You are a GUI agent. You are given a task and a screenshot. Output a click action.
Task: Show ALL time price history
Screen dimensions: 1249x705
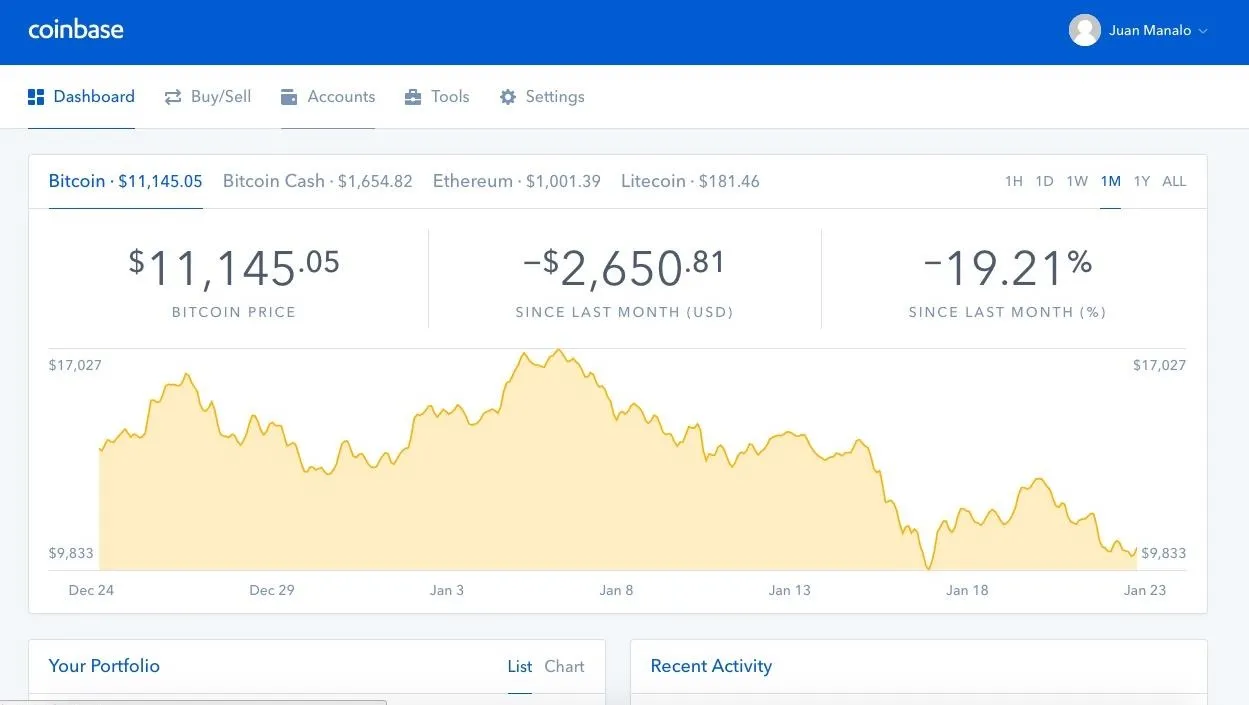click(1174, 181)
